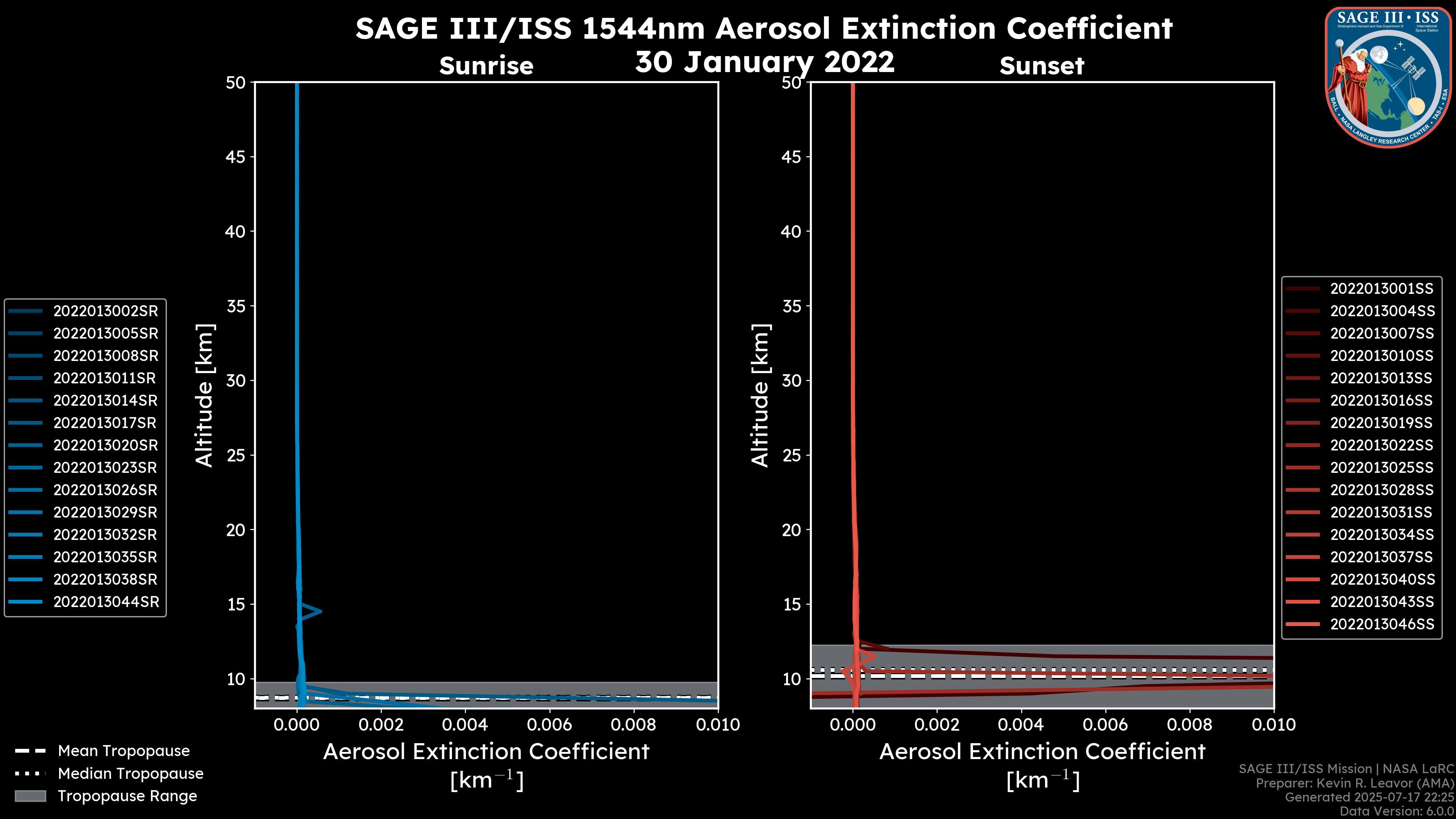Select the 2022013016SS legend entry label
Screen dimensions: 1456x819
pyautogui.click(x=1381, y=401)
